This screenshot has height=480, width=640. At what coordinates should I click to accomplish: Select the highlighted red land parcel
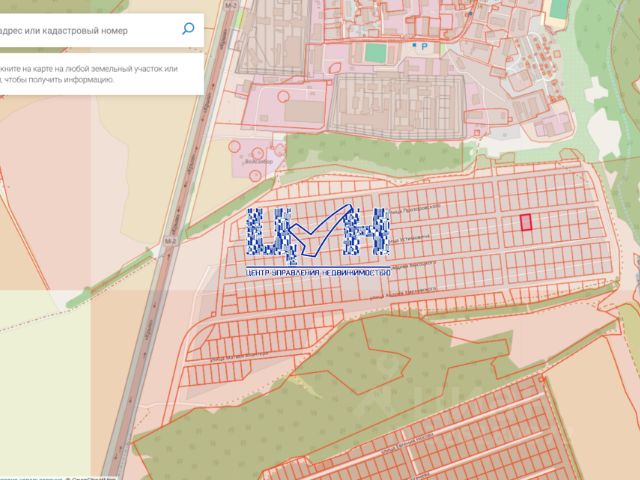point(526,222)
